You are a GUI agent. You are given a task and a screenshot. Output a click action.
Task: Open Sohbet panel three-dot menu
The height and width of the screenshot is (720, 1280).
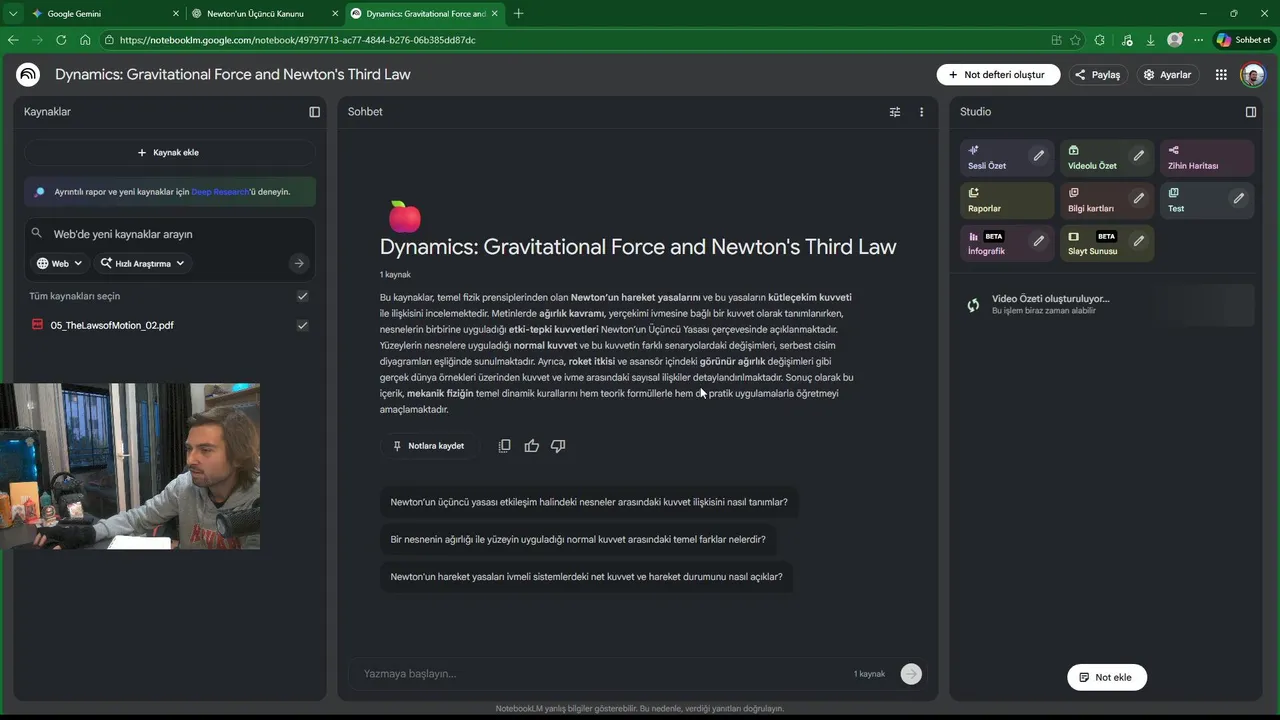point(922,112)
